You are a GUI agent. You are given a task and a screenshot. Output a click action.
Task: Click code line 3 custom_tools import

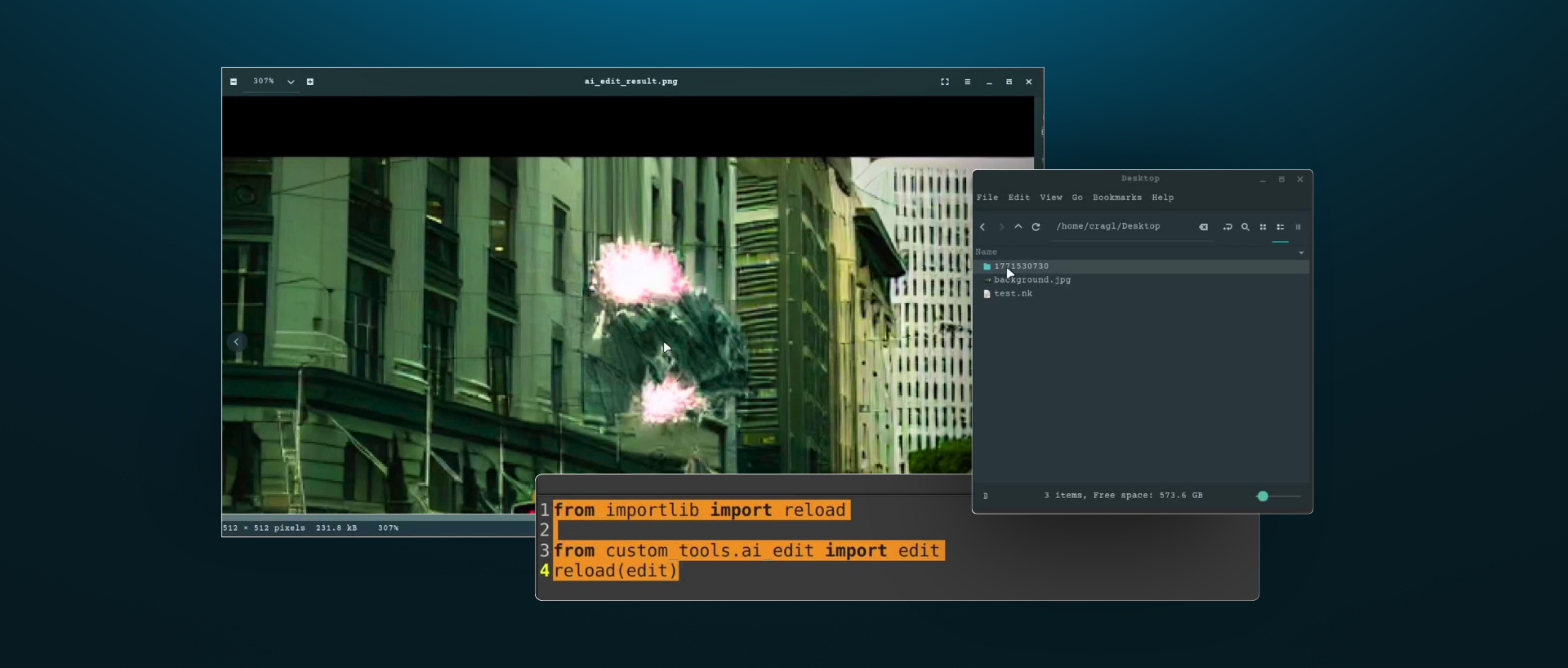(x=749, y=551)
